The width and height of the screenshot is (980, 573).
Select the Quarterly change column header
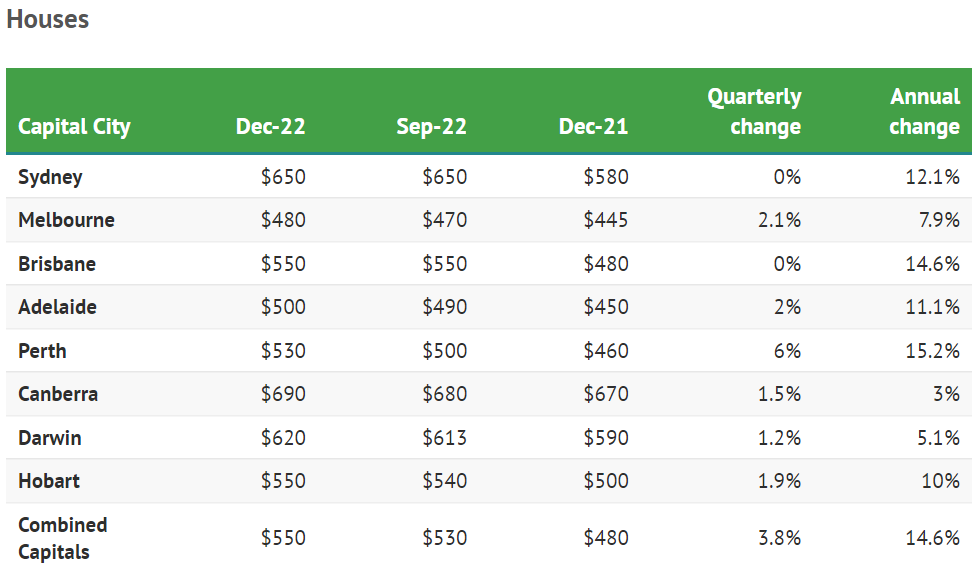pos(755,111)
